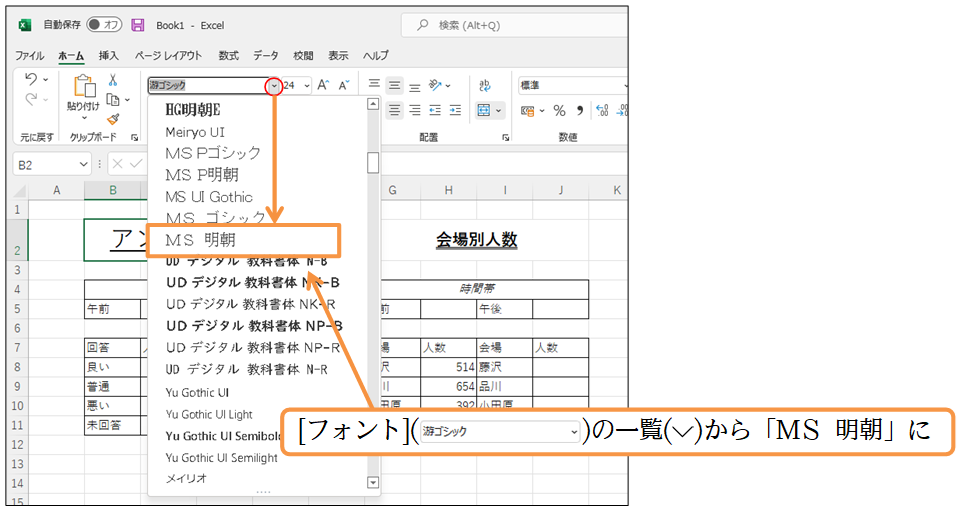Apply accounting number format icon

(x=527, y=110)
